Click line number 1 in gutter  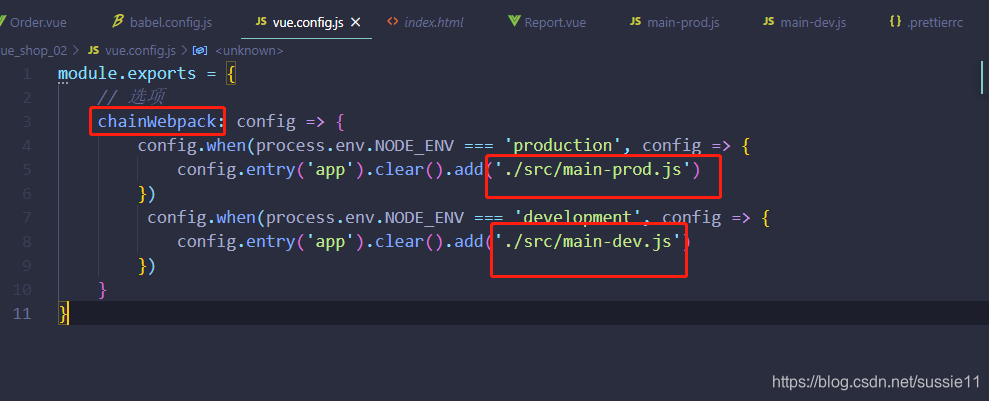point(26,74)
